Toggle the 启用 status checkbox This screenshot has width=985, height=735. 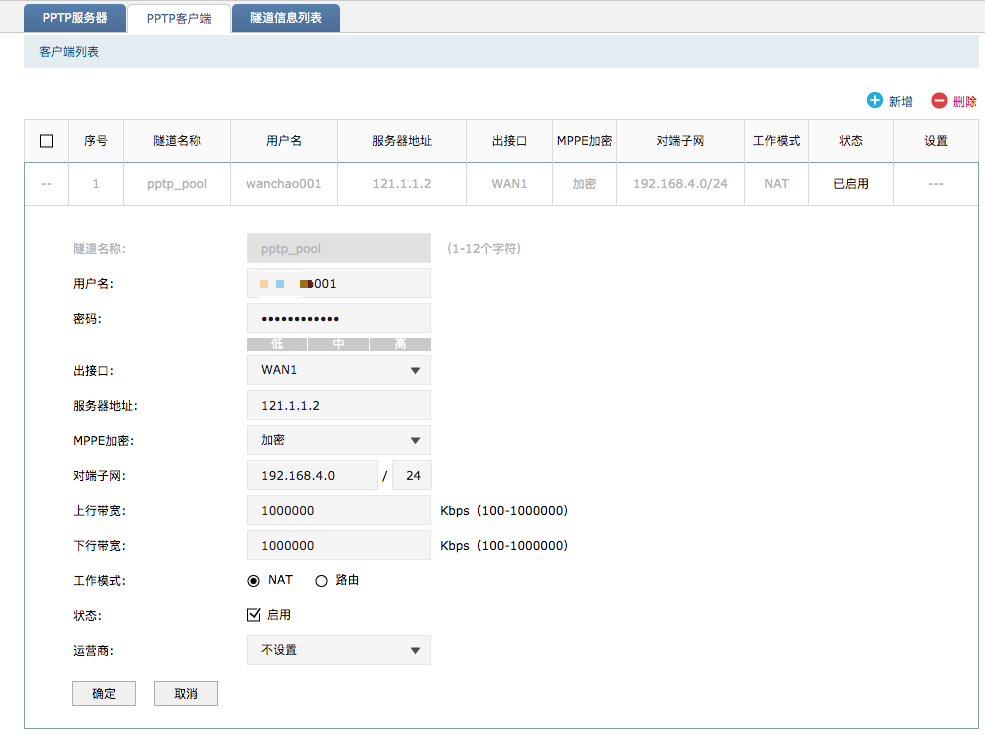click(x=254, y=615)
